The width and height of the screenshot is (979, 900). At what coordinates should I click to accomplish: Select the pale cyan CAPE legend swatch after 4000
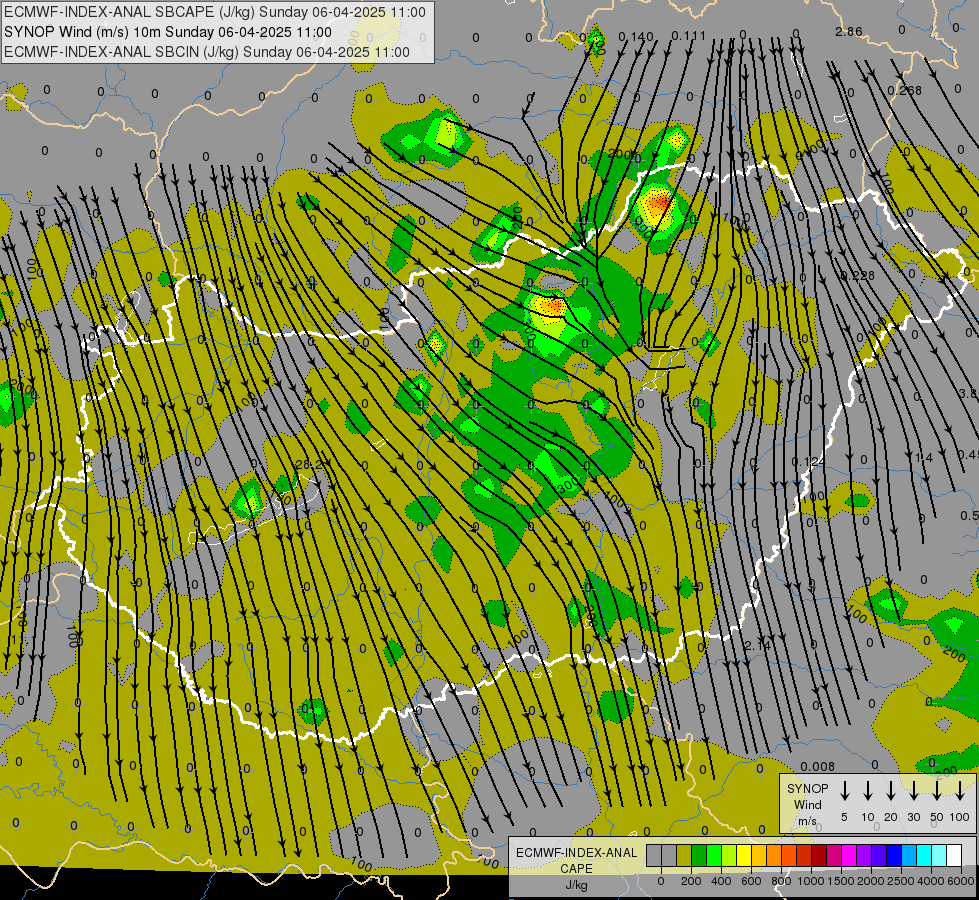click(938, 855)
